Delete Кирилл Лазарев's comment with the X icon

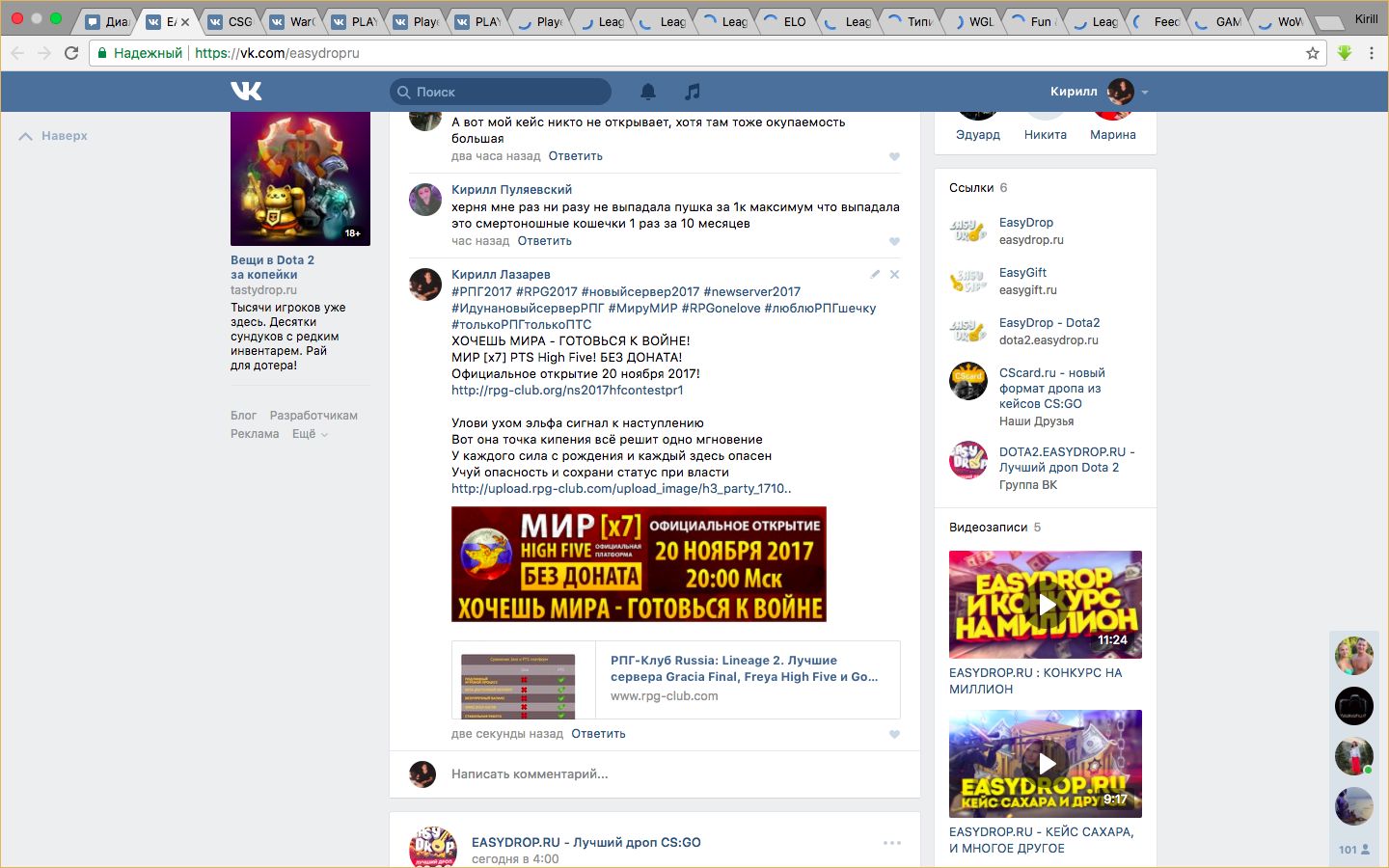894,274
